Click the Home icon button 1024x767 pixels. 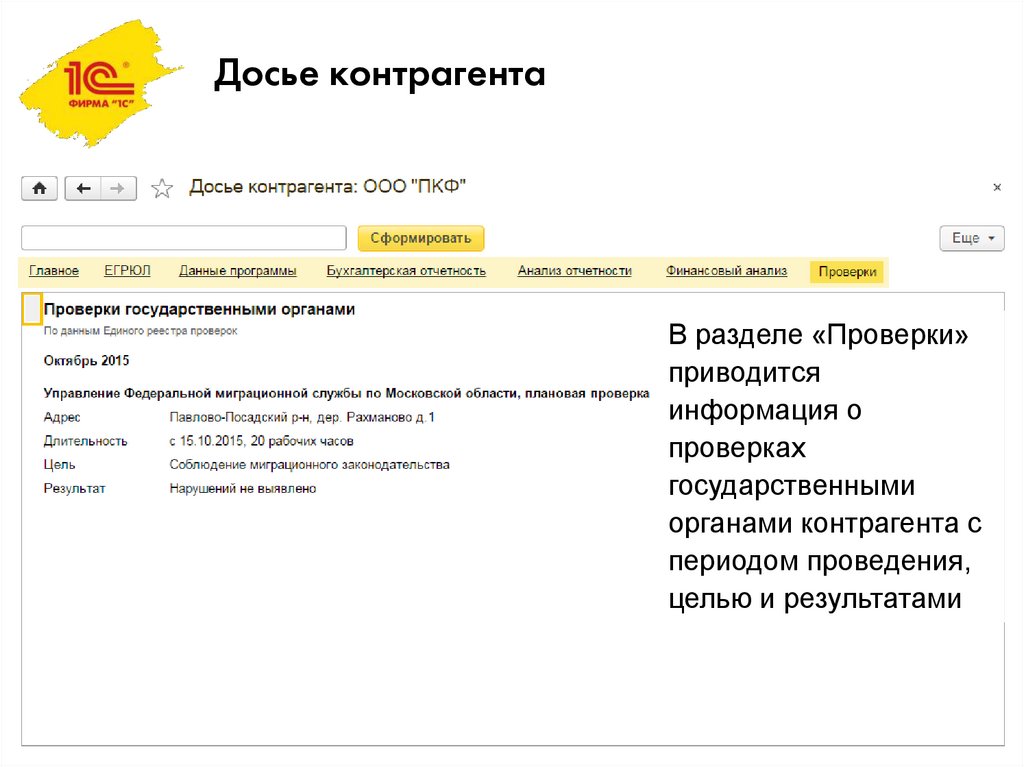click(x=39, y=189)
